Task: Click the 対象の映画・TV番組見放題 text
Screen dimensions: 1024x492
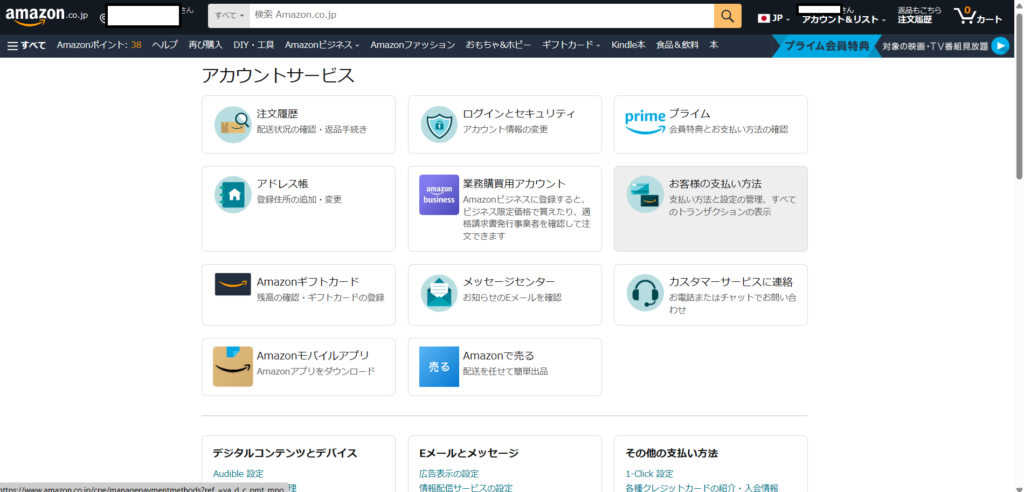Action: click(935, 46)
